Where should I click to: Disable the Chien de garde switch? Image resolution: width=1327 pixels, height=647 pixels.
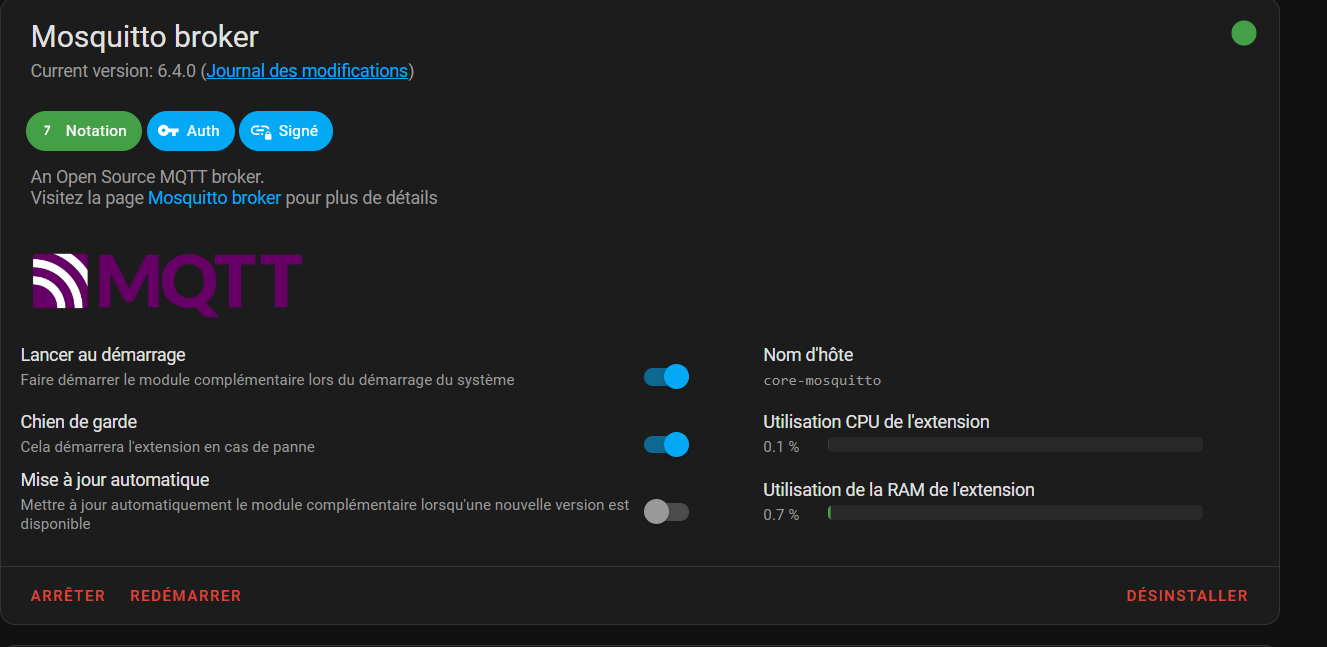coord(666,444)
